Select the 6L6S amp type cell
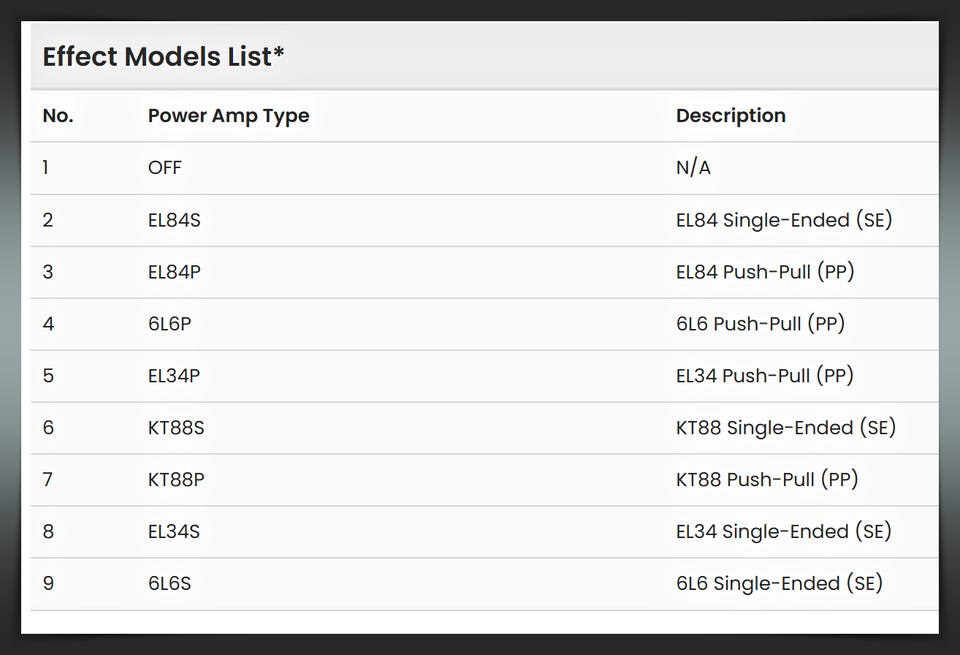Viewport: 960px width, 655px height. 169,584
